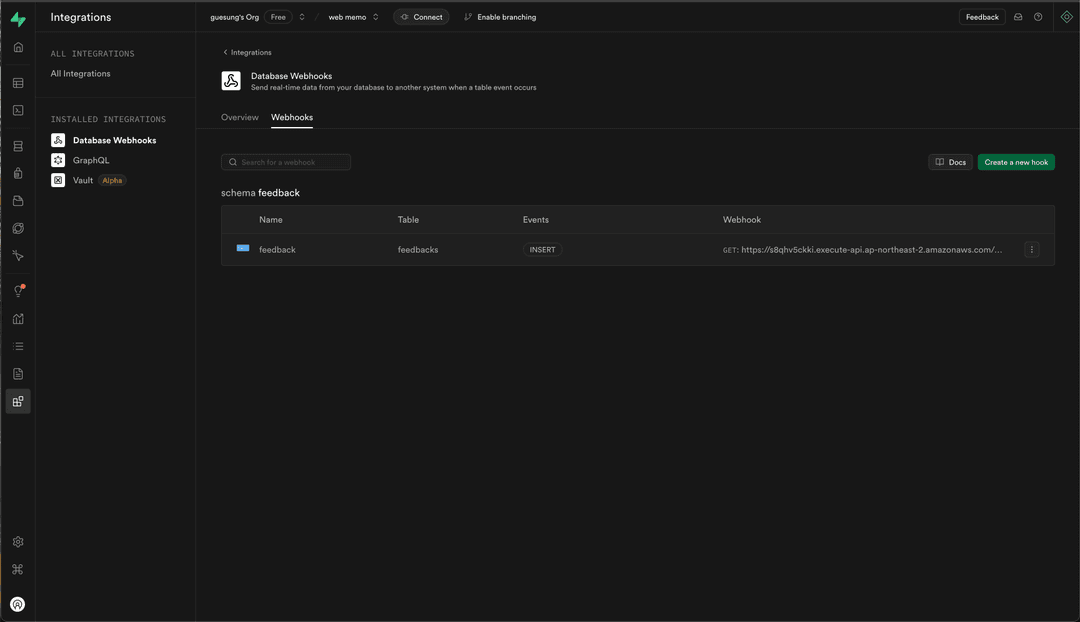Go to Project Home icon
The height and width of the screenshot is (622, 1080).
coord(18,48)
